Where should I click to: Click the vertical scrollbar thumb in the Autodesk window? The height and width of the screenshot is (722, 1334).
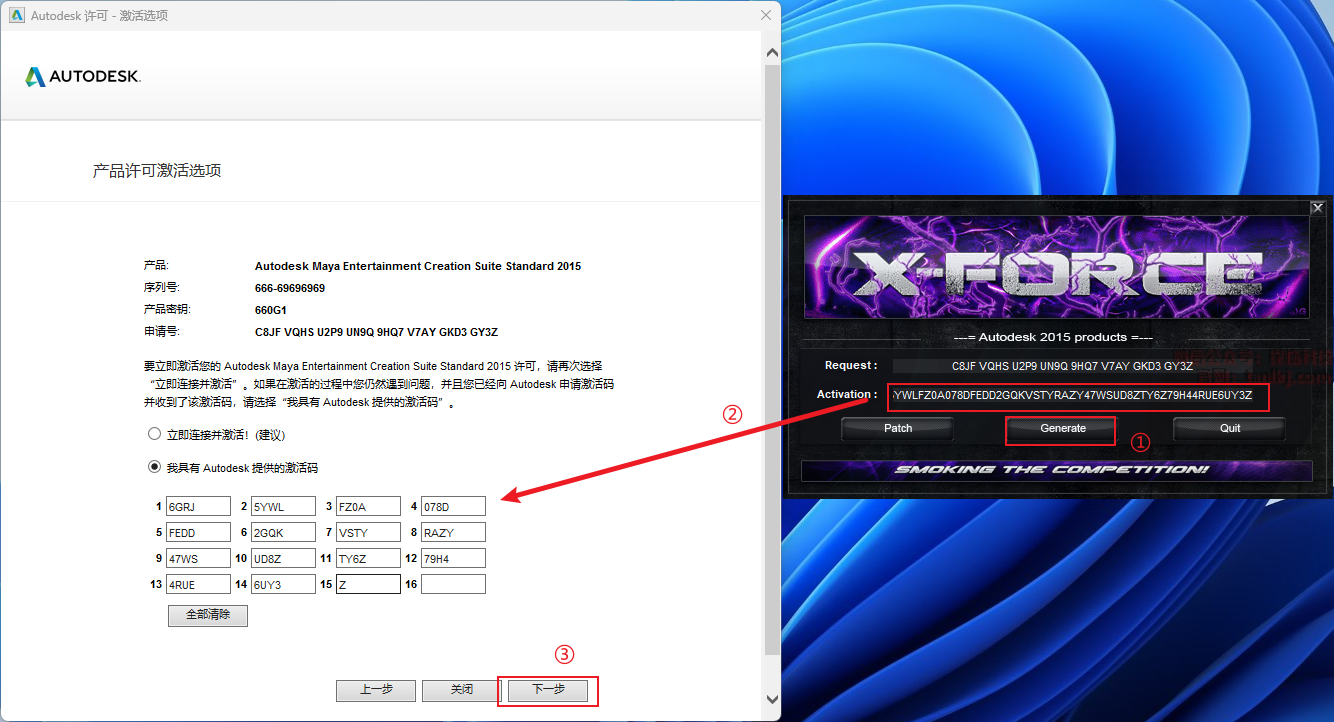tap(771, 360)
